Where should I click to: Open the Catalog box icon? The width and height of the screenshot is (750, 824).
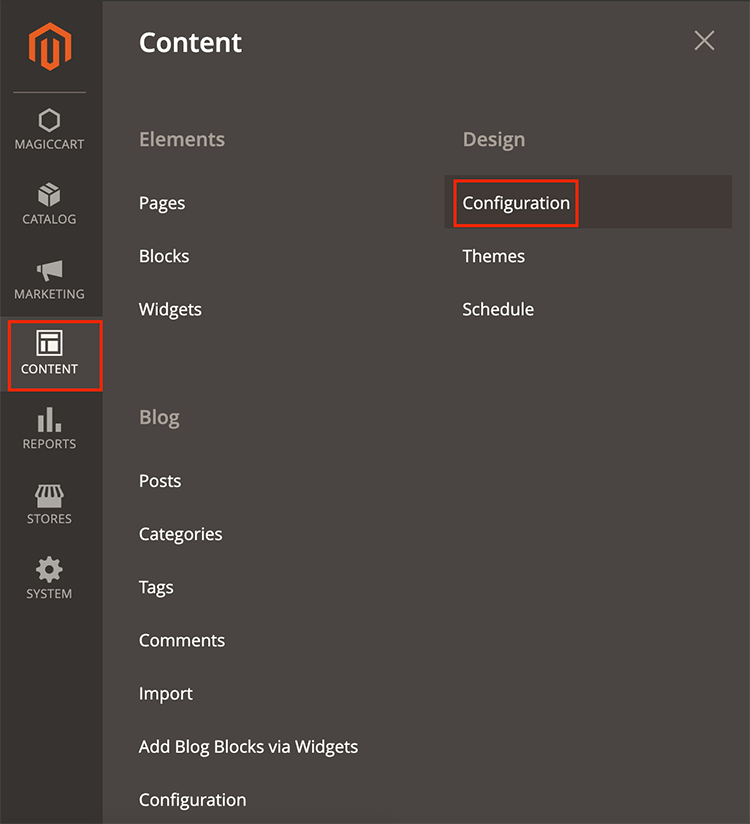coord(49,194)
